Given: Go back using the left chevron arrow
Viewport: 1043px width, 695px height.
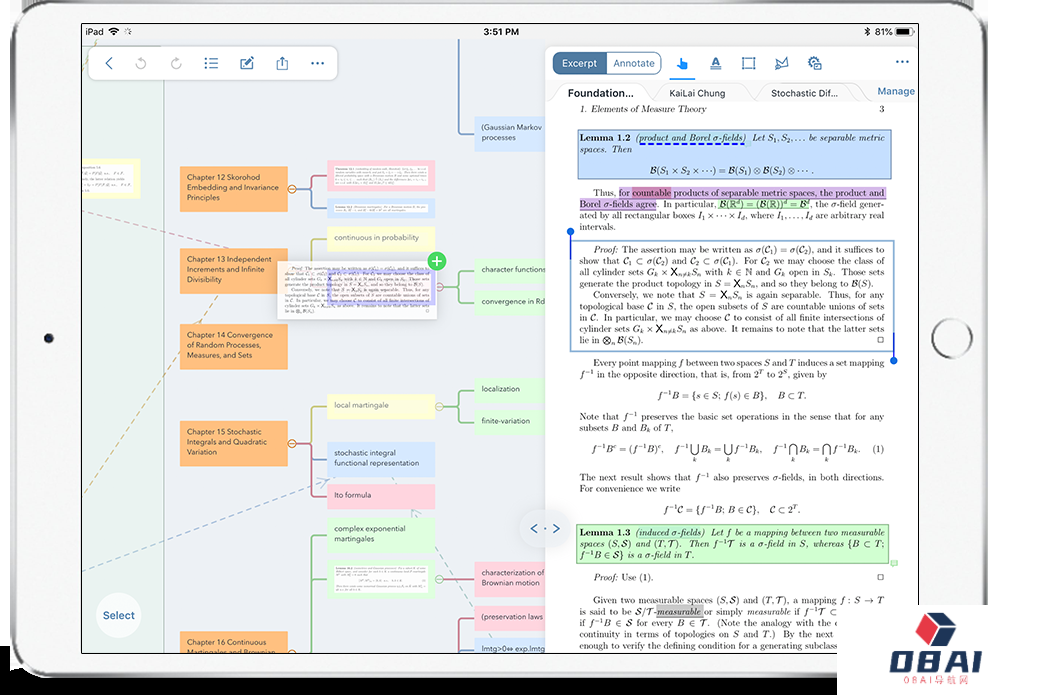Looking at the screenshot, I should point(109,63).
